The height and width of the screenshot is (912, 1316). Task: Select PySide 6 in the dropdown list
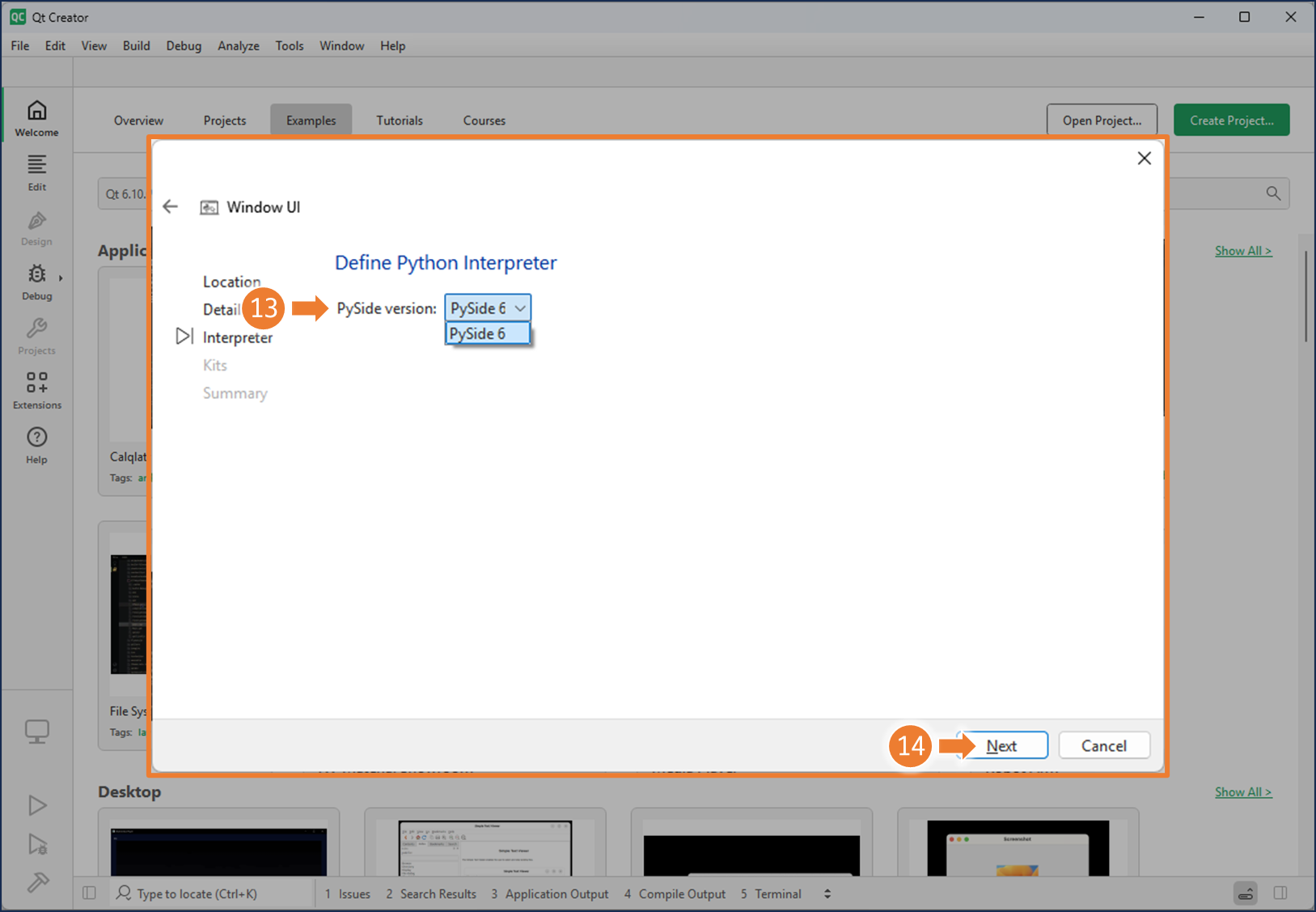pyautogui.click(x=488, y=333)
